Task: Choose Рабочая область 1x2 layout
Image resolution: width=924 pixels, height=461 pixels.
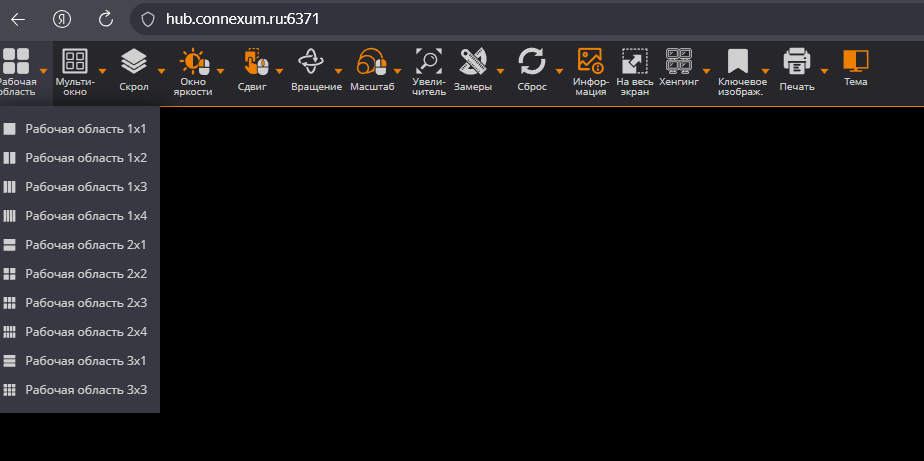Action: [x=80, y=158]
